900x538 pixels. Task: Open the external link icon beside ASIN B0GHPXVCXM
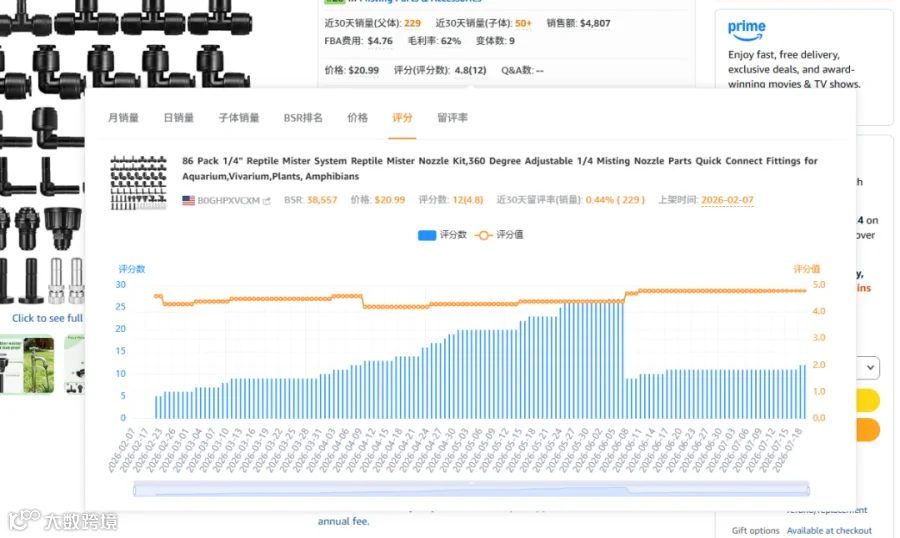click(x=266, y=200)
